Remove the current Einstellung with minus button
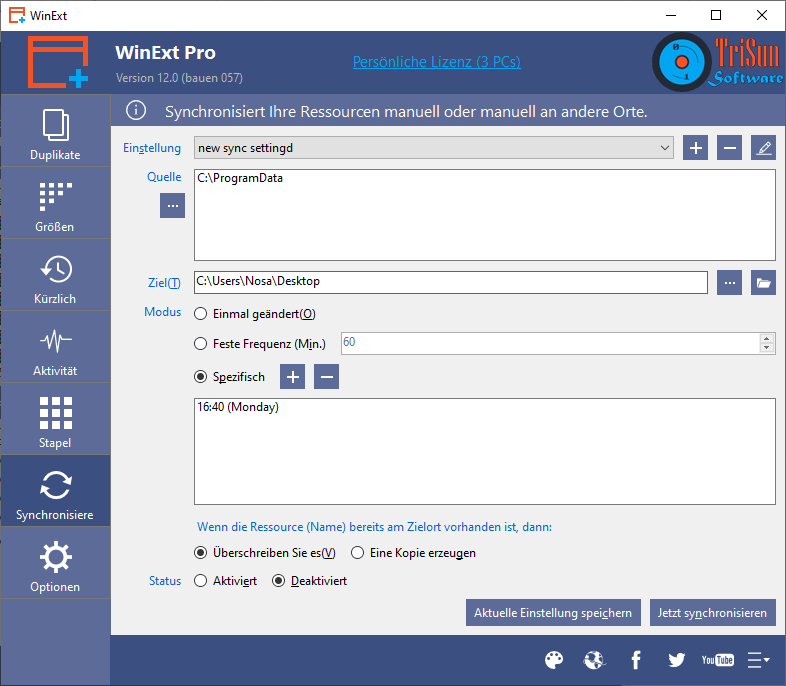This screenshot has height=686, width=786. click(x=729, y=148)
